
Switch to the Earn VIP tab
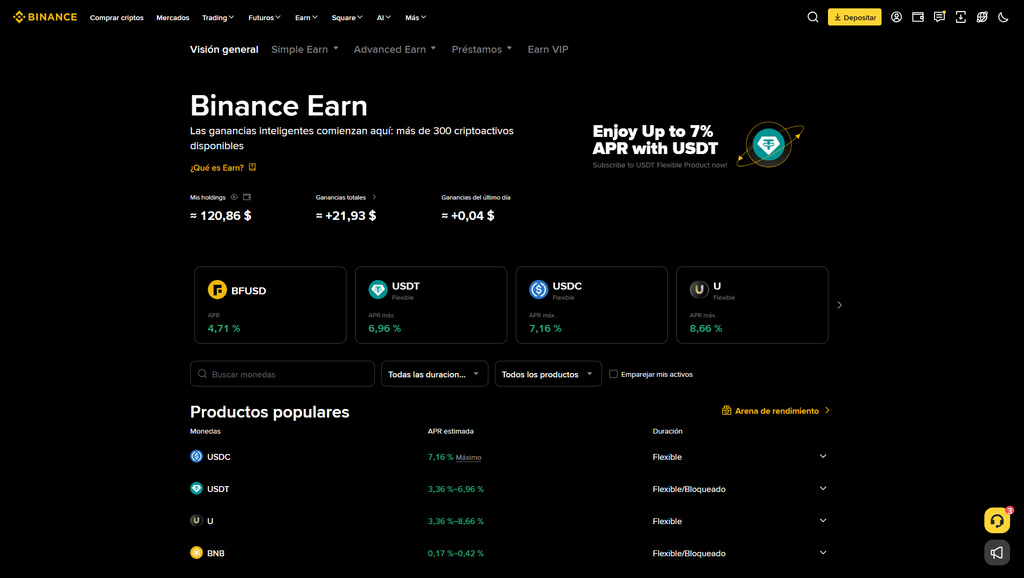[548, 50]
